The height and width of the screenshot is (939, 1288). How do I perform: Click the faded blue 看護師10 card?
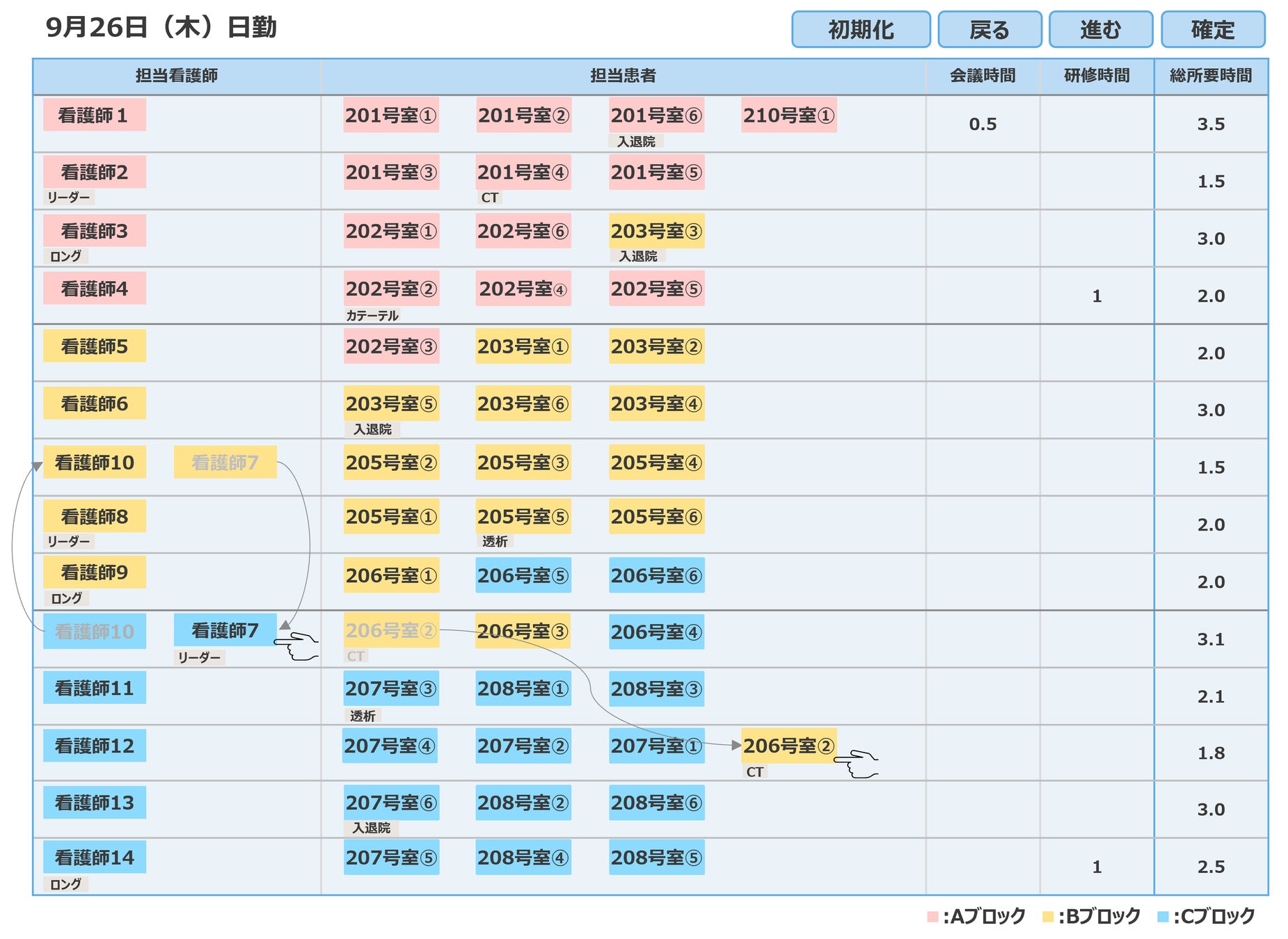pyautogui.click(x=95, y=631)
